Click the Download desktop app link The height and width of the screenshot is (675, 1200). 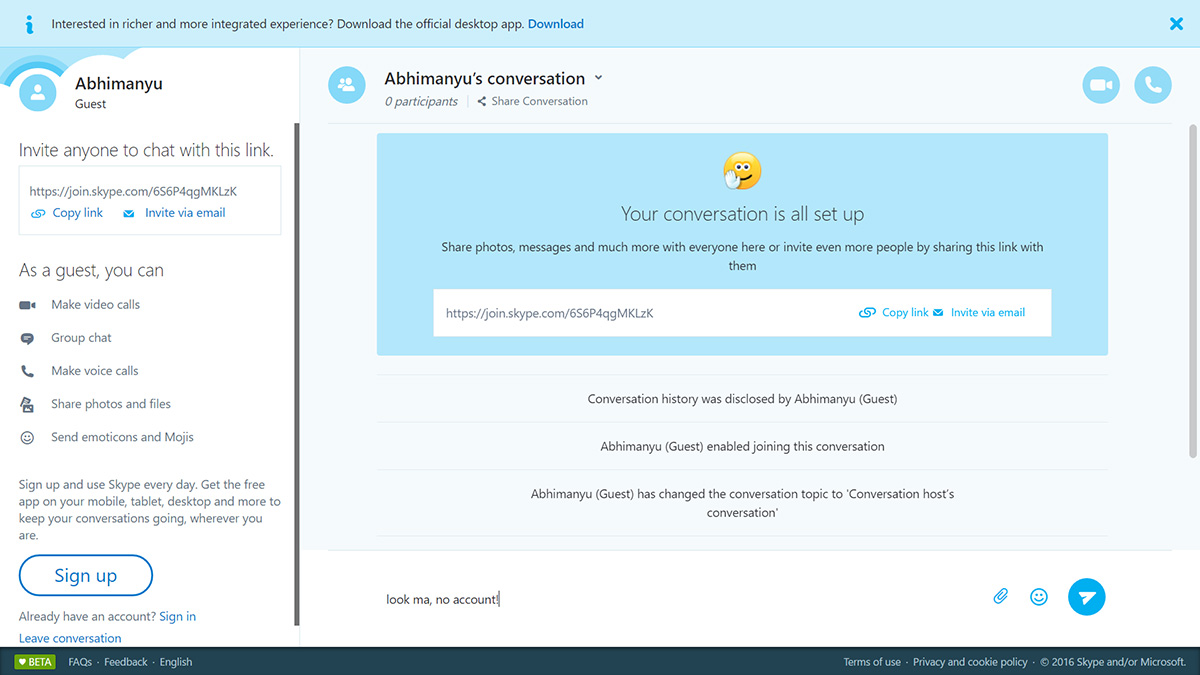click(x=556, y=24)
